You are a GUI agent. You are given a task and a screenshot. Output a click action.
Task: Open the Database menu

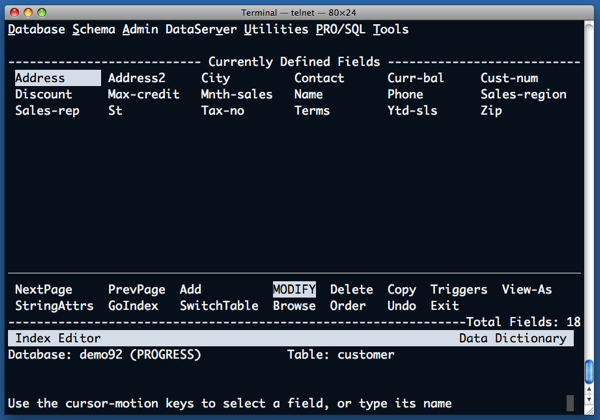point(36,30)
